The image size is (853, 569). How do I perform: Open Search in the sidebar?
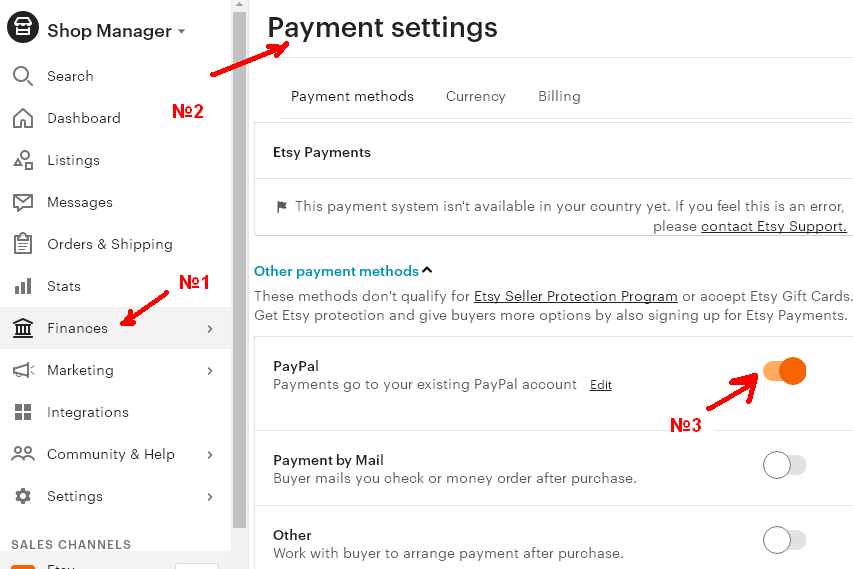[115, 76]
